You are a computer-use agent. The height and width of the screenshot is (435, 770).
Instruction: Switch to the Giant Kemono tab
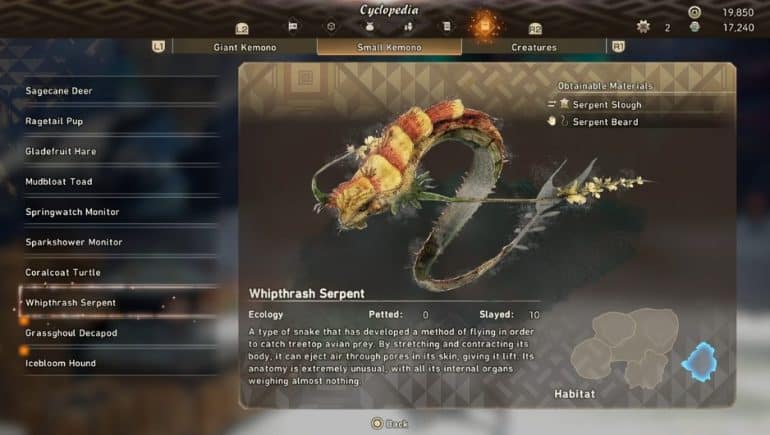[x=245, y=47]
